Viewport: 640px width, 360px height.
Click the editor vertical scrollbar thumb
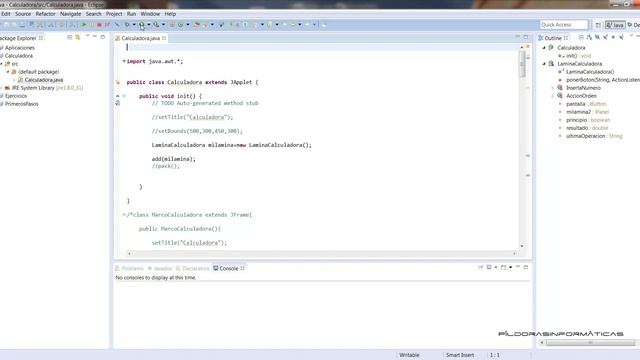(522, 64)
